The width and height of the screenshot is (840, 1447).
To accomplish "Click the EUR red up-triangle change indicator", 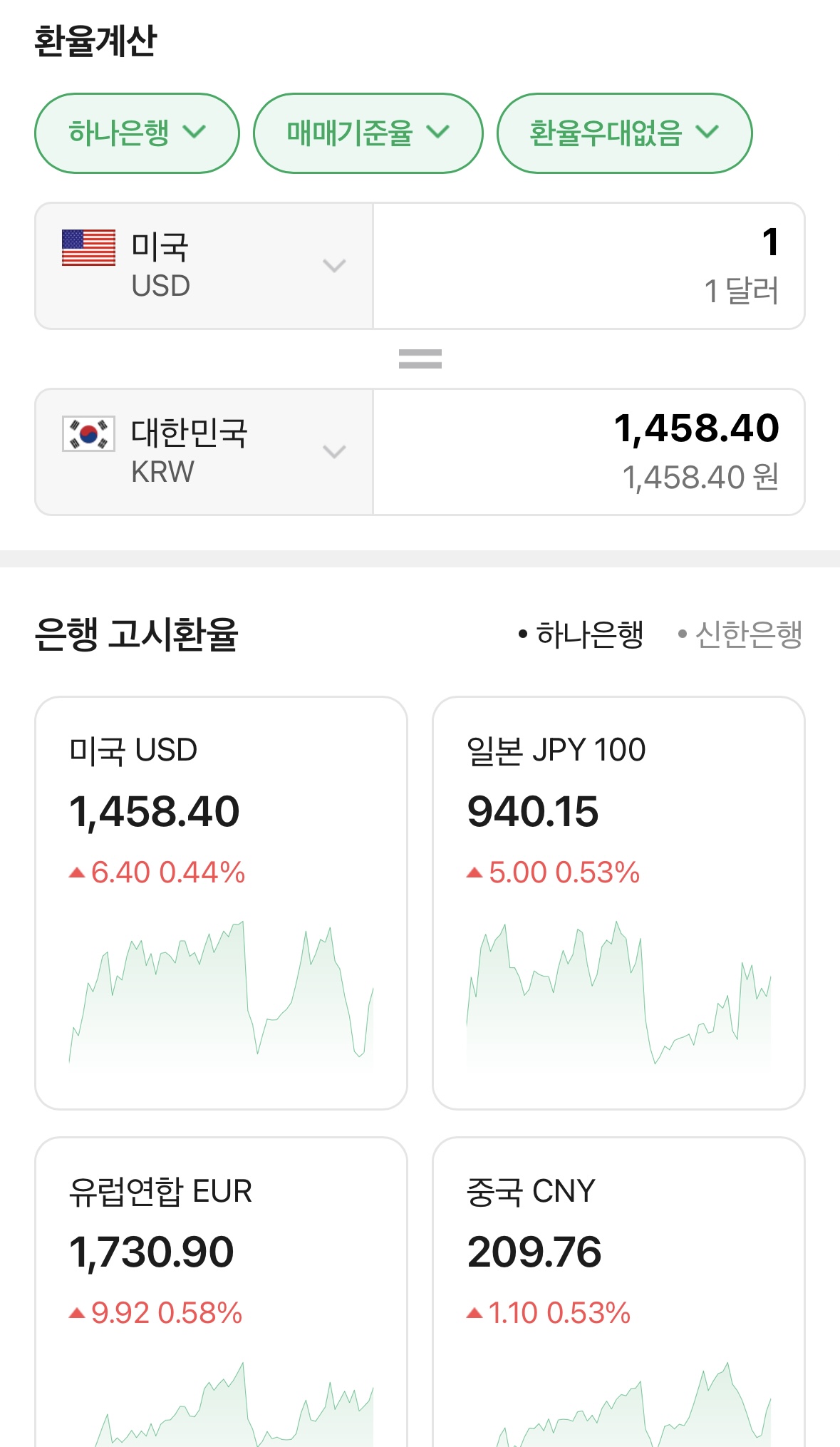I will tap(77, 1313).
